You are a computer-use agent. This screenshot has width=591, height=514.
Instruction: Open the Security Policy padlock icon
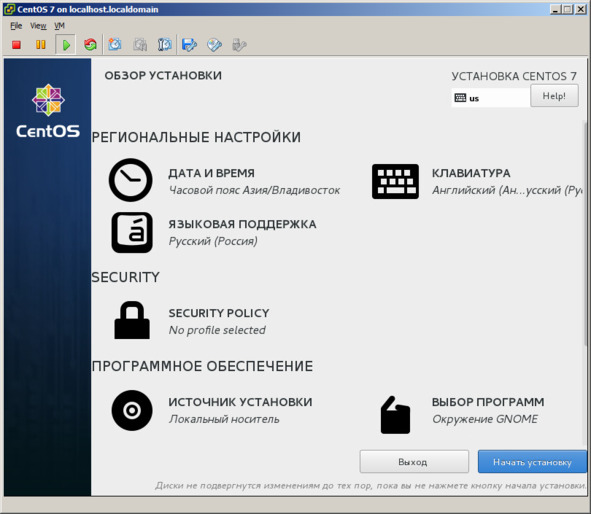[x=132, y=320]
